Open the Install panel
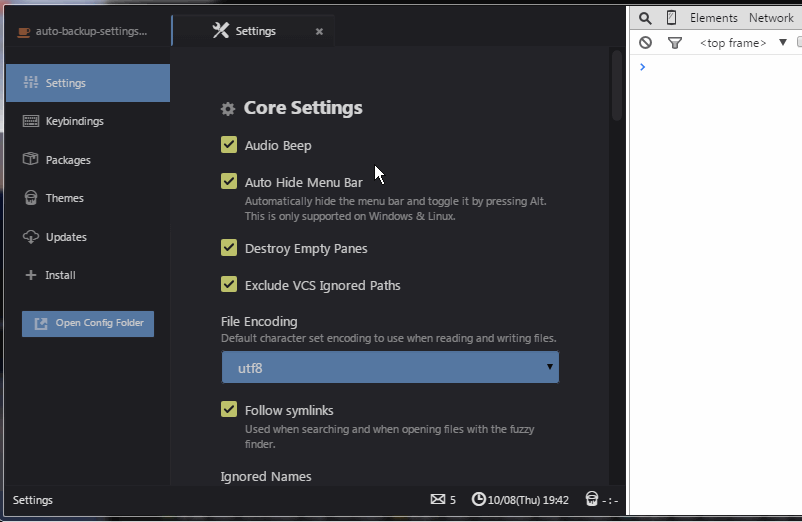 [x=88, y=275]
